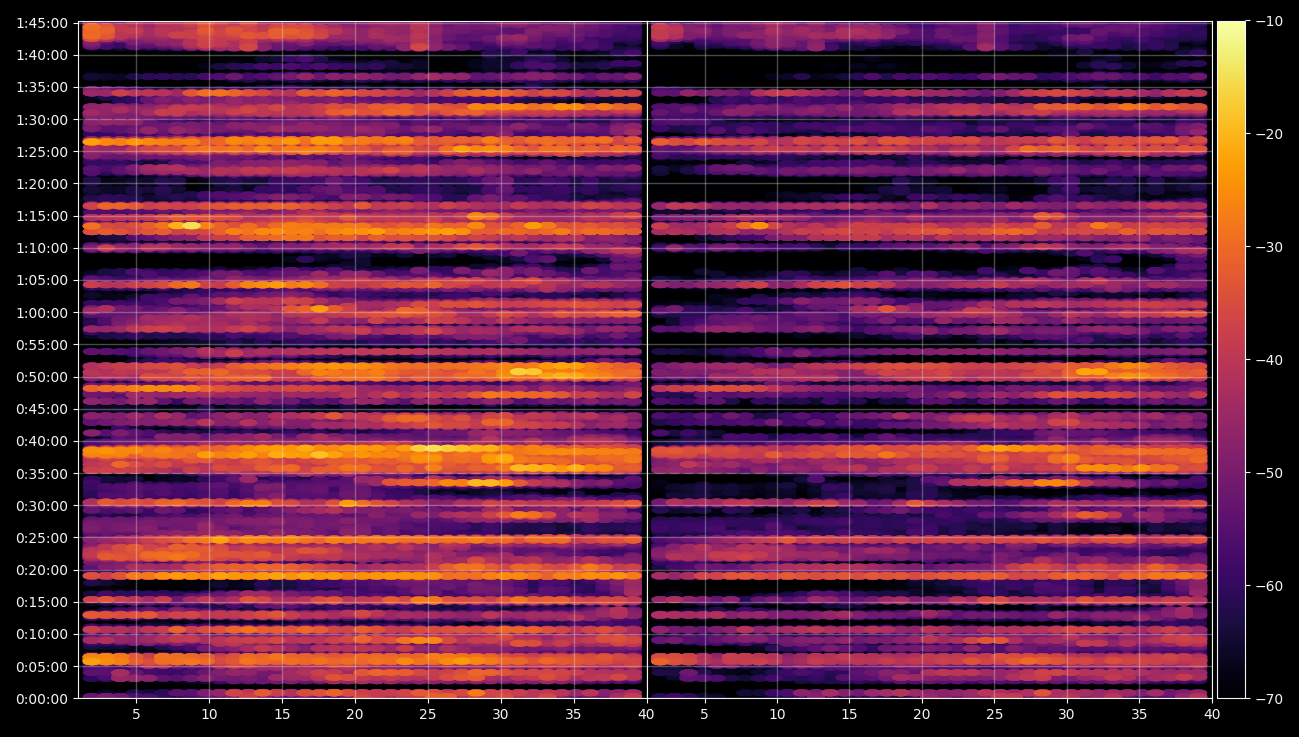Click x-axis label 15 under the right heatmap
The width and height of the screenshot is (1299, 737).
(849, 715)
